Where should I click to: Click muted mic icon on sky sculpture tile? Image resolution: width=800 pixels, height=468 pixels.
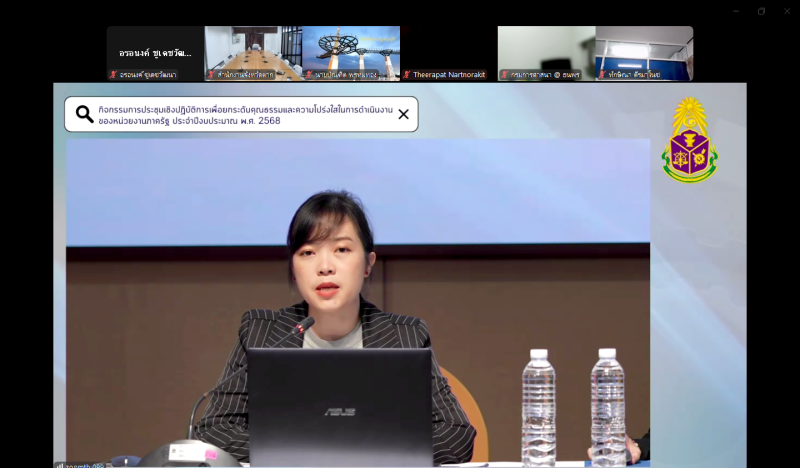[309, 75]
